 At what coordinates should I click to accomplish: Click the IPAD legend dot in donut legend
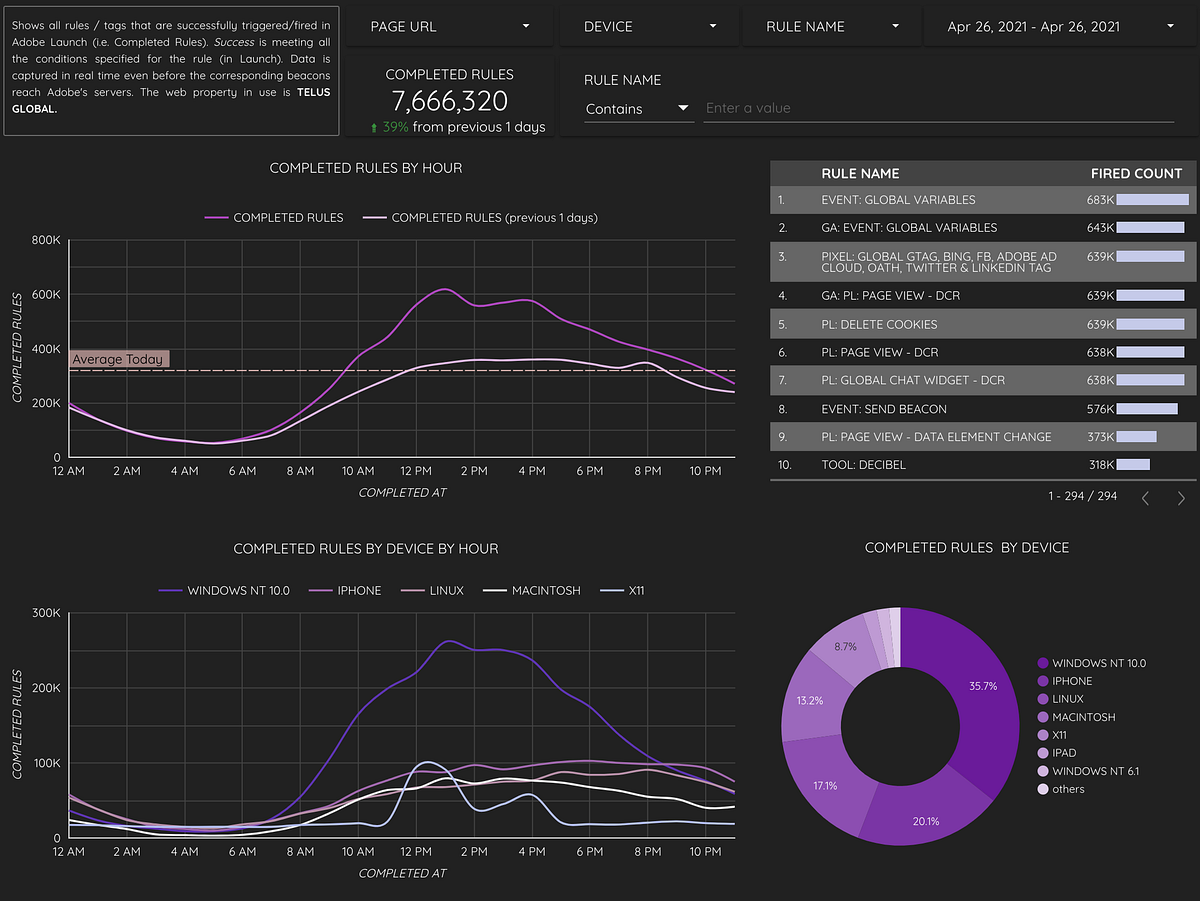pos(1043,753)
